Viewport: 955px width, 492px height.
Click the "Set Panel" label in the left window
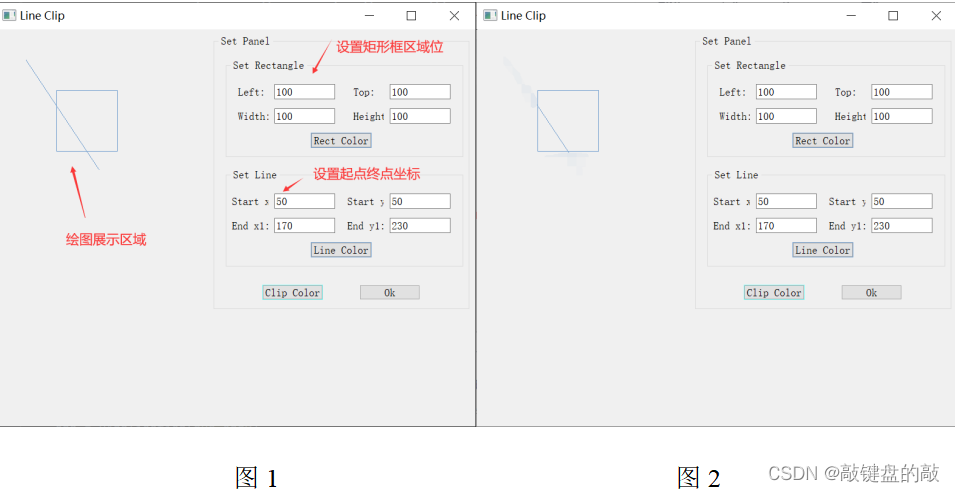point(245,41)
